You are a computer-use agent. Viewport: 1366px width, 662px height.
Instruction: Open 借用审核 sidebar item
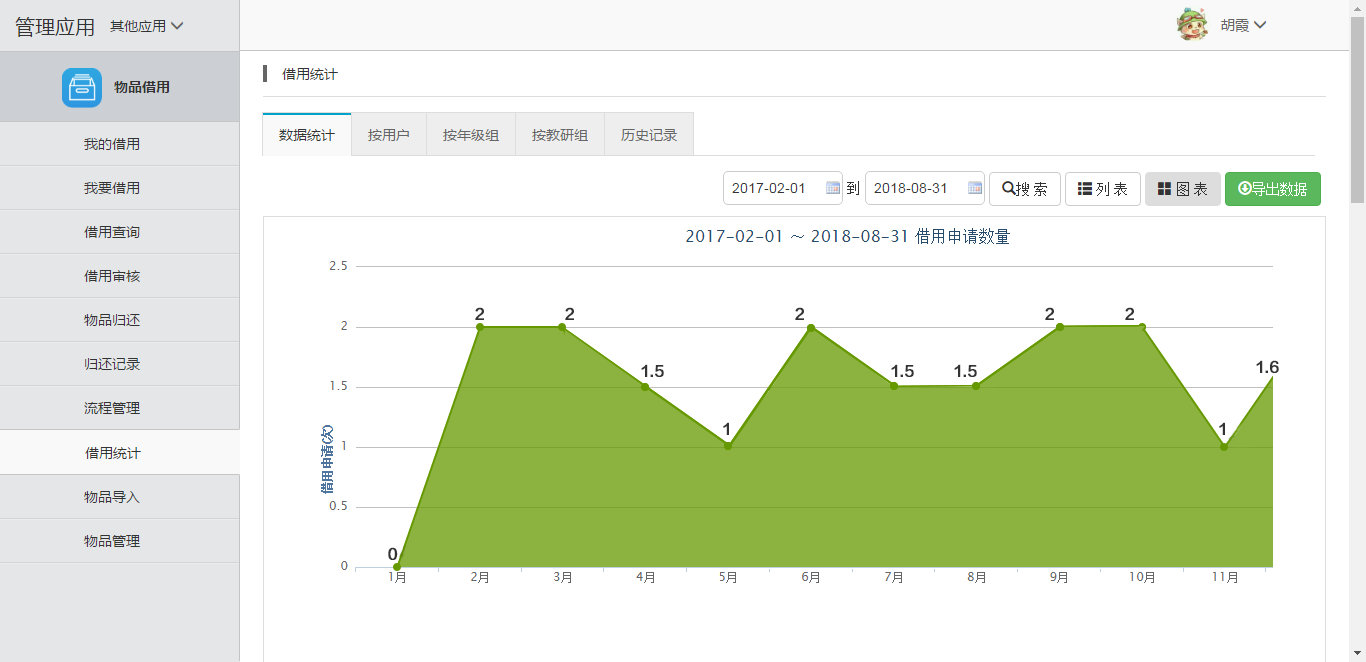112,276
